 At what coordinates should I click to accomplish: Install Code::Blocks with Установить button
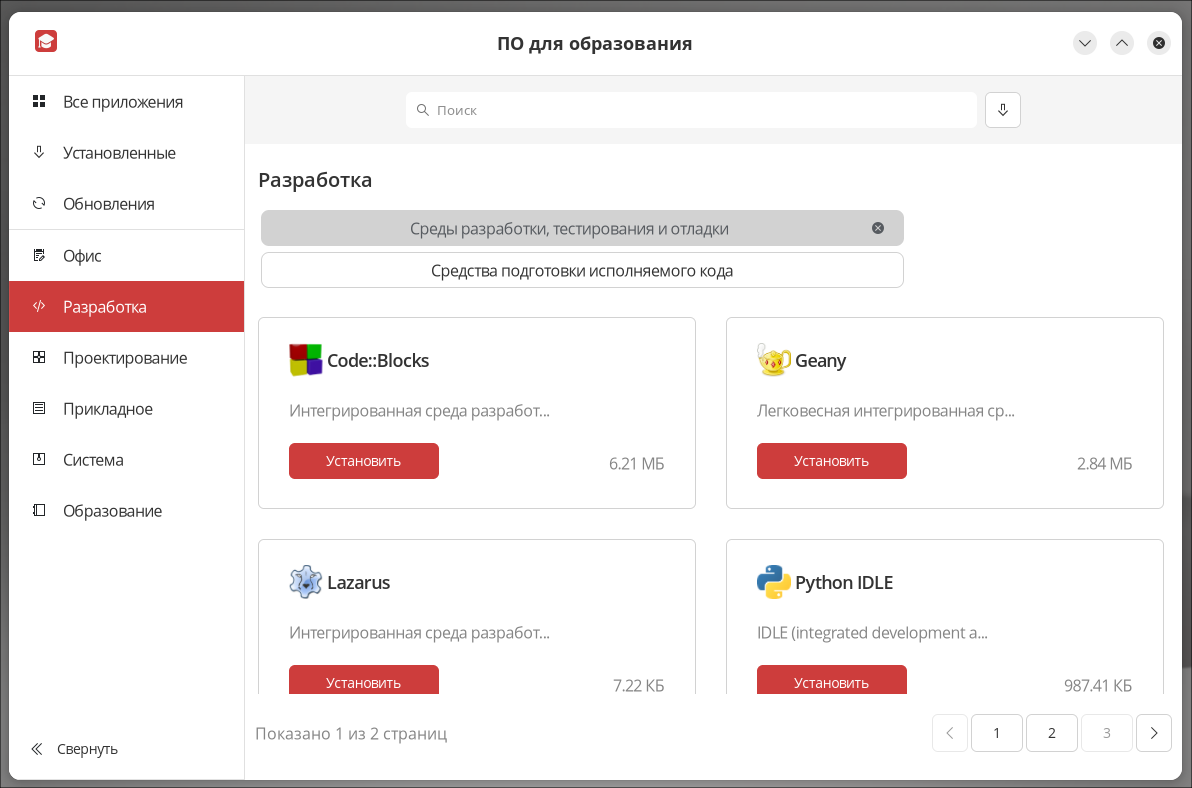(x=363, y=460)
